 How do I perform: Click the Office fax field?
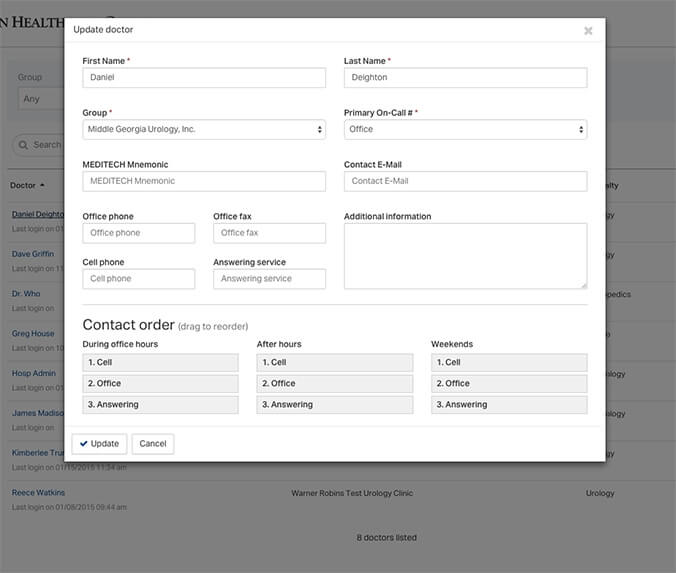click(x=269, y=233)
